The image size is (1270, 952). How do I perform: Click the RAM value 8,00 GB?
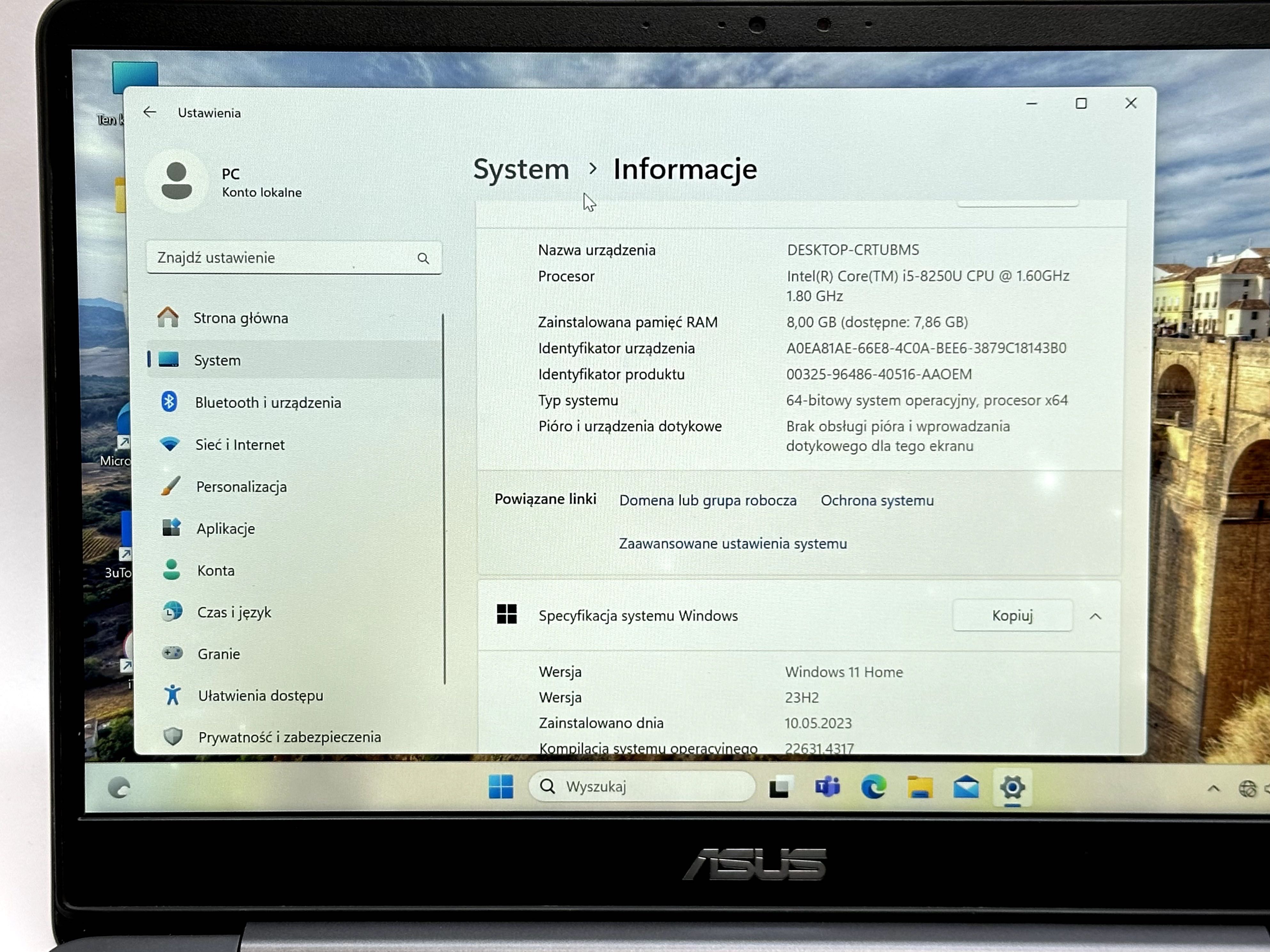click(x=877, y=322)
